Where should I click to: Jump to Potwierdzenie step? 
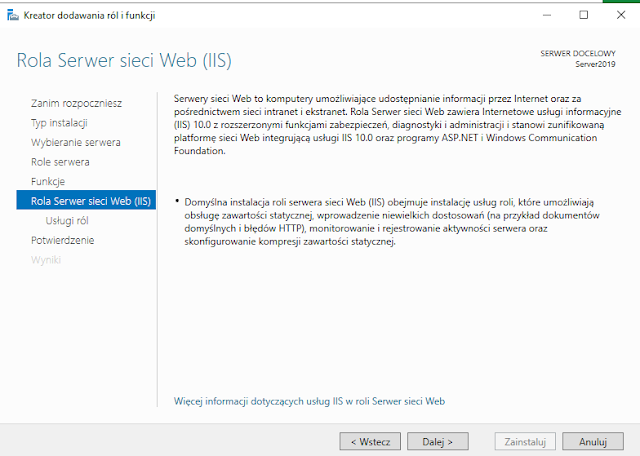[x=62, y=240]
